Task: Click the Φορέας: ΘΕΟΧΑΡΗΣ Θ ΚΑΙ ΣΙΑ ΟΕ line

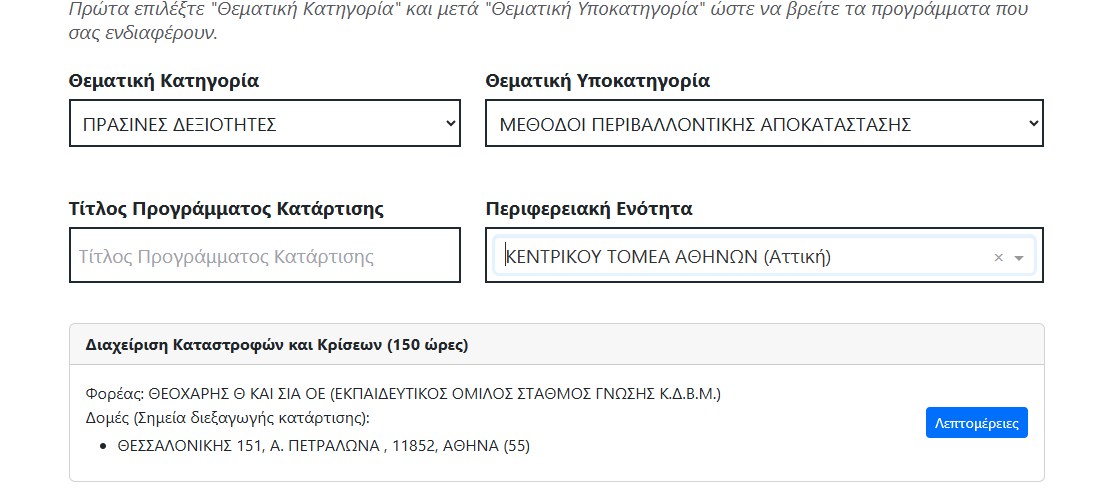Action: tap(403, 394)
